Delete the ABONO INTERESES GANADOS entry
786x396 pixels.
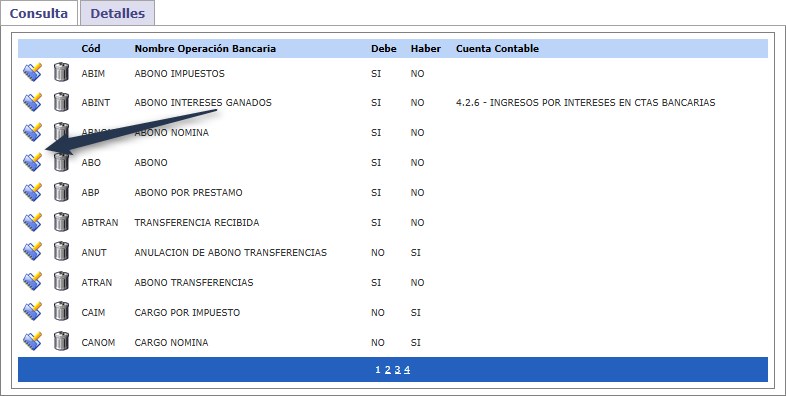point(61,102)
